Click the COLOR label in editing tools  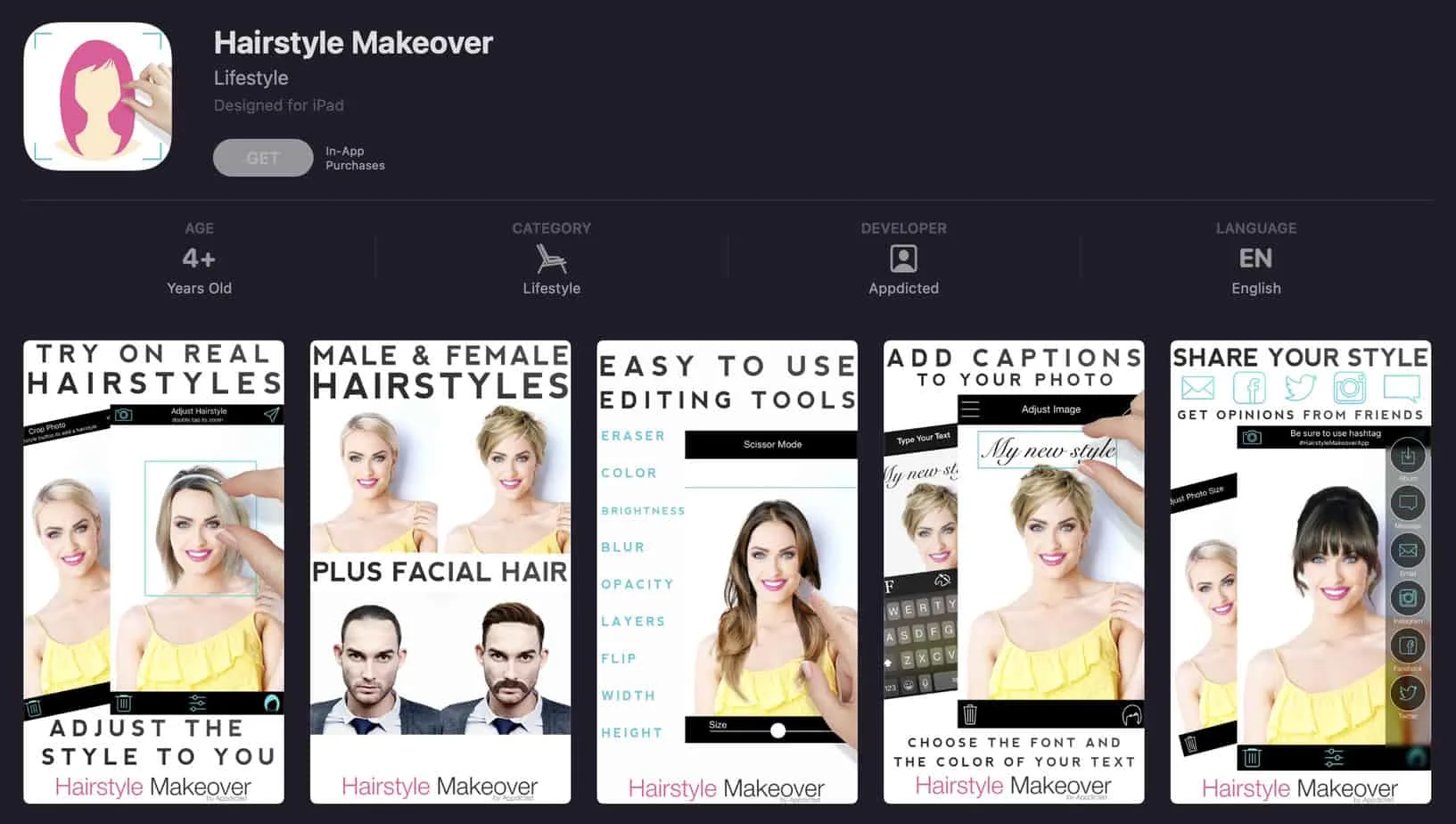(629, 473)
